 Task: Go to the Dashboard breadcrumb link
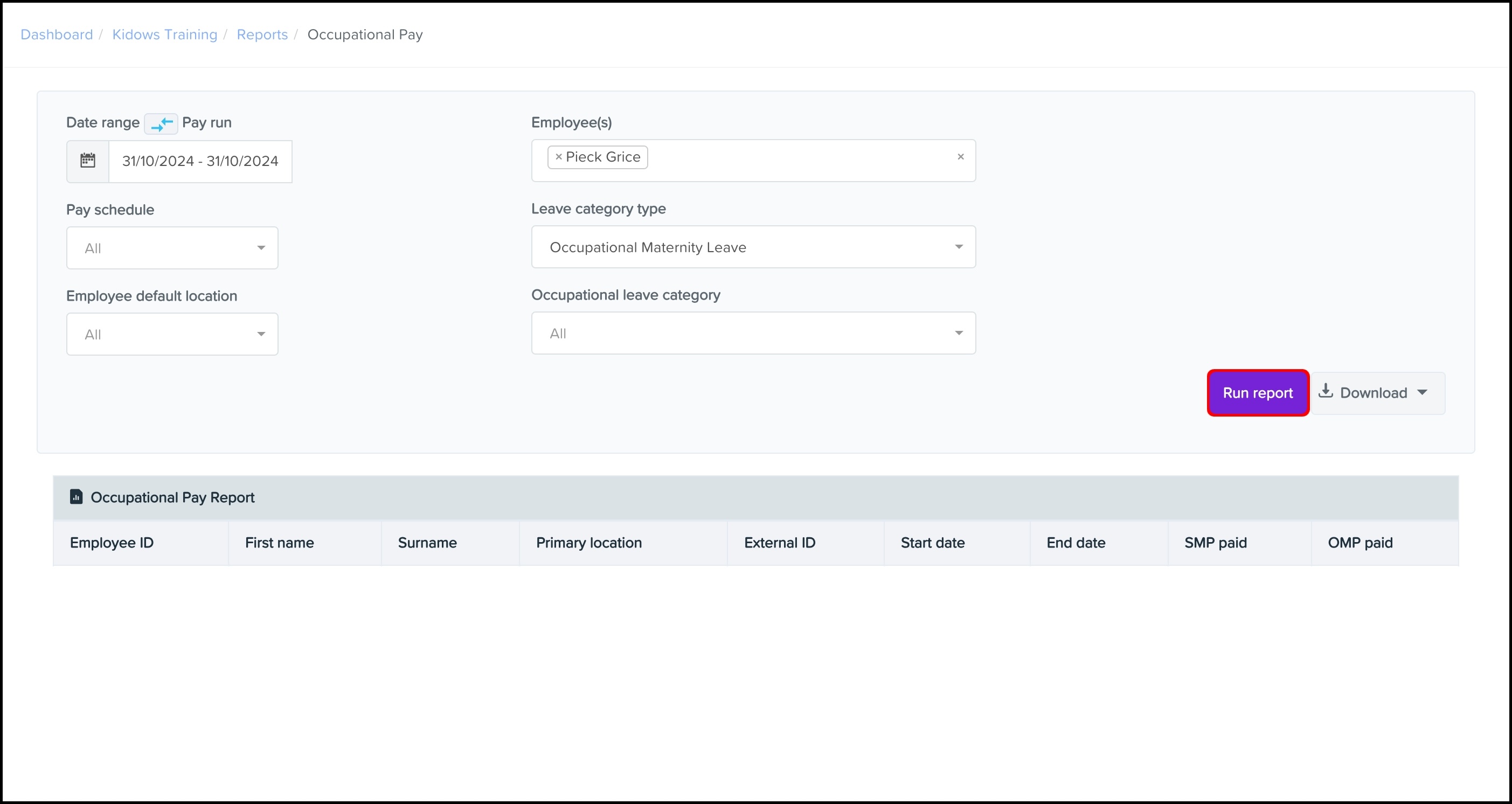point(57,34)
